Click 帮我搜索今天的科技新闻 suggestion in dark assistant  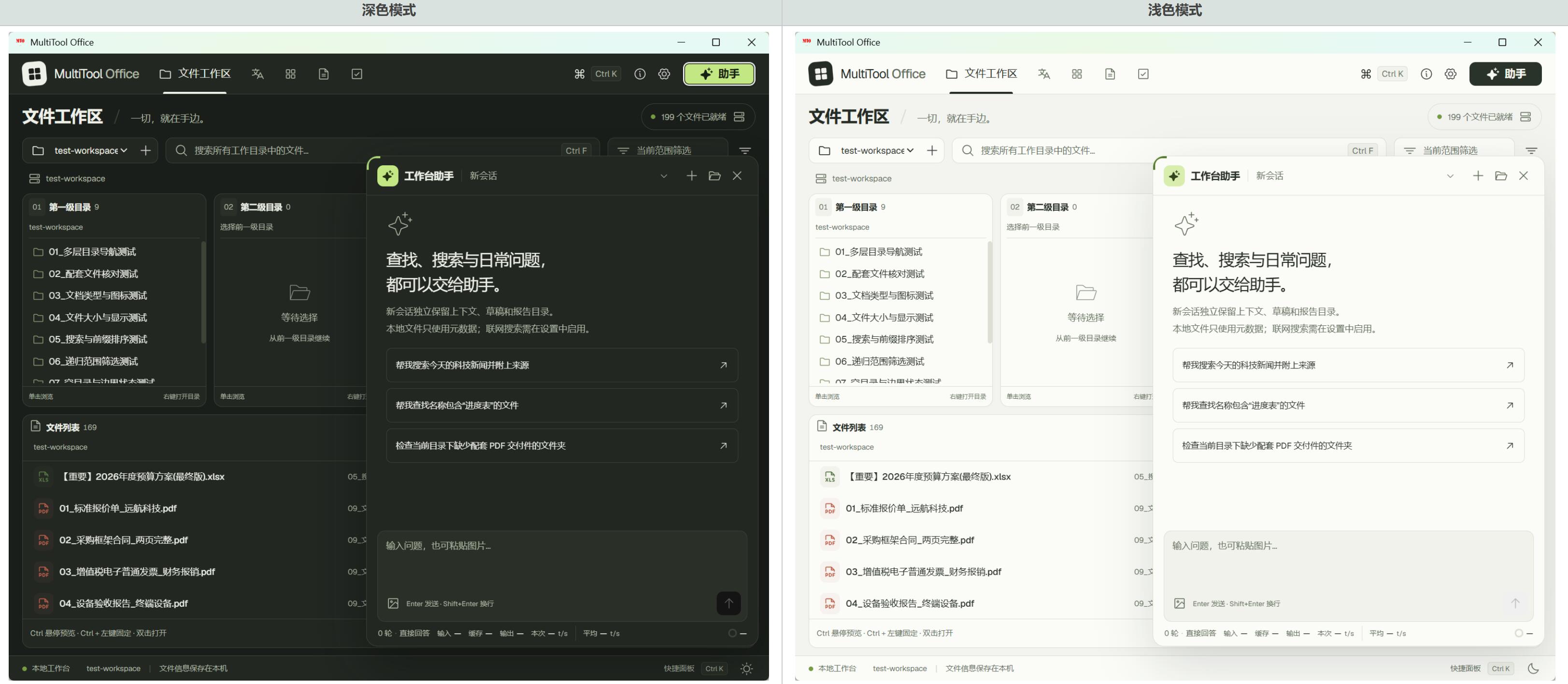(562, 365)
